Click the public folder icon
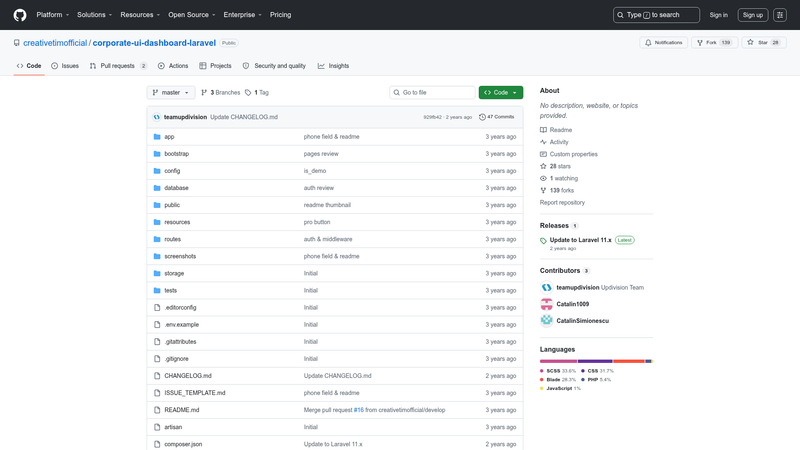 [x=157, y=205]
